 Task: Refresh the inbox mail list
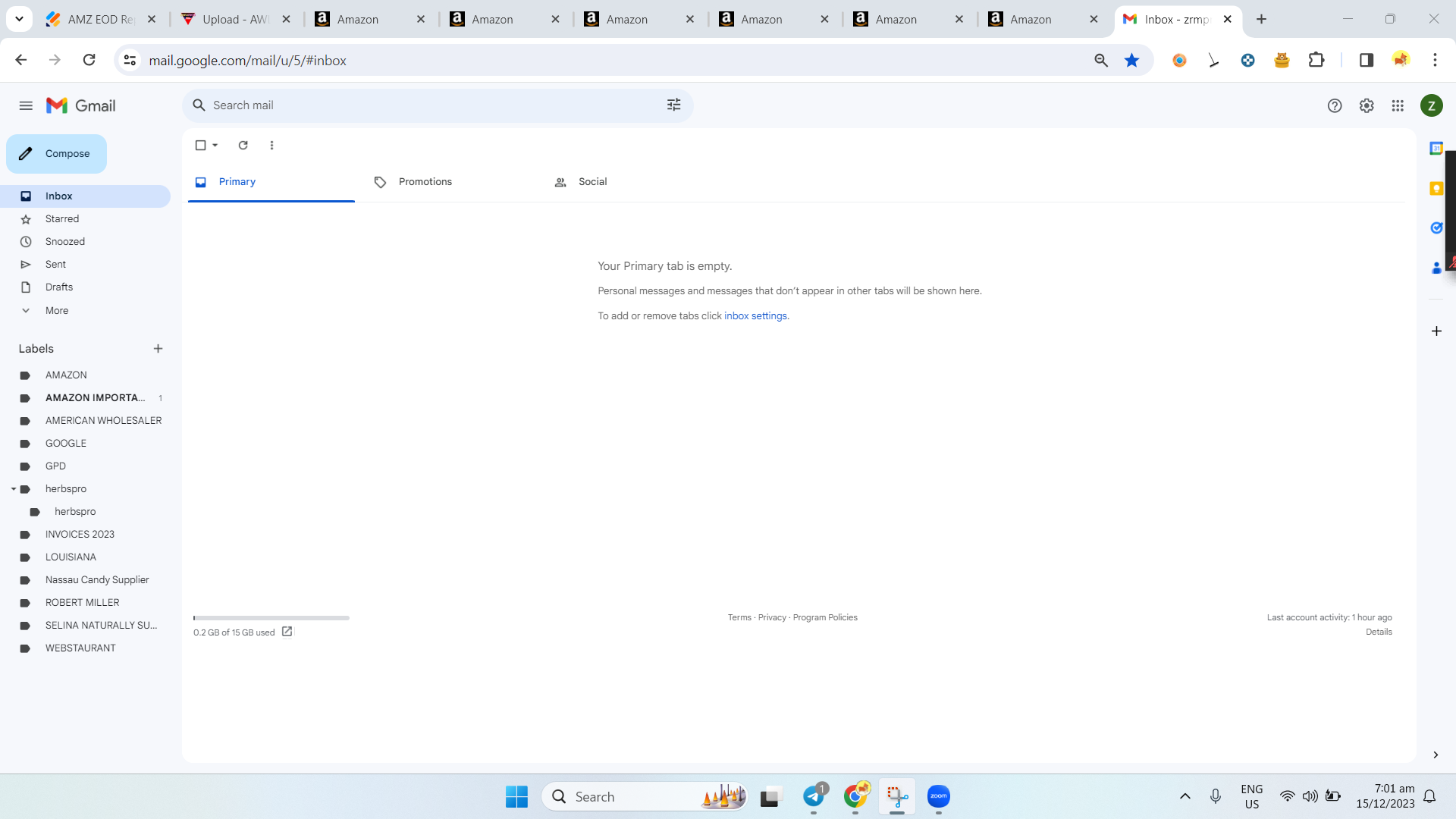pos(243,145)
